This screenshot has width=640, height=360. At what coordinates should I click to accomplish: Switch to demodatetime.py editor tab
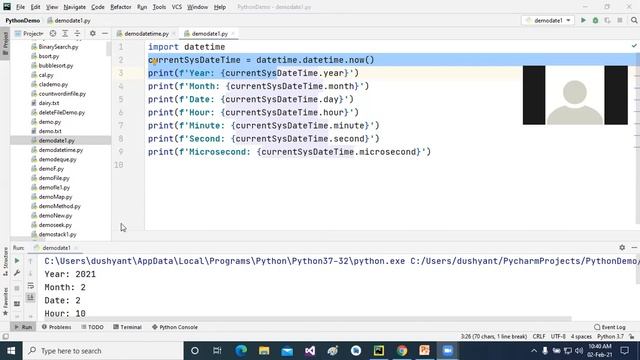(146, 33)
